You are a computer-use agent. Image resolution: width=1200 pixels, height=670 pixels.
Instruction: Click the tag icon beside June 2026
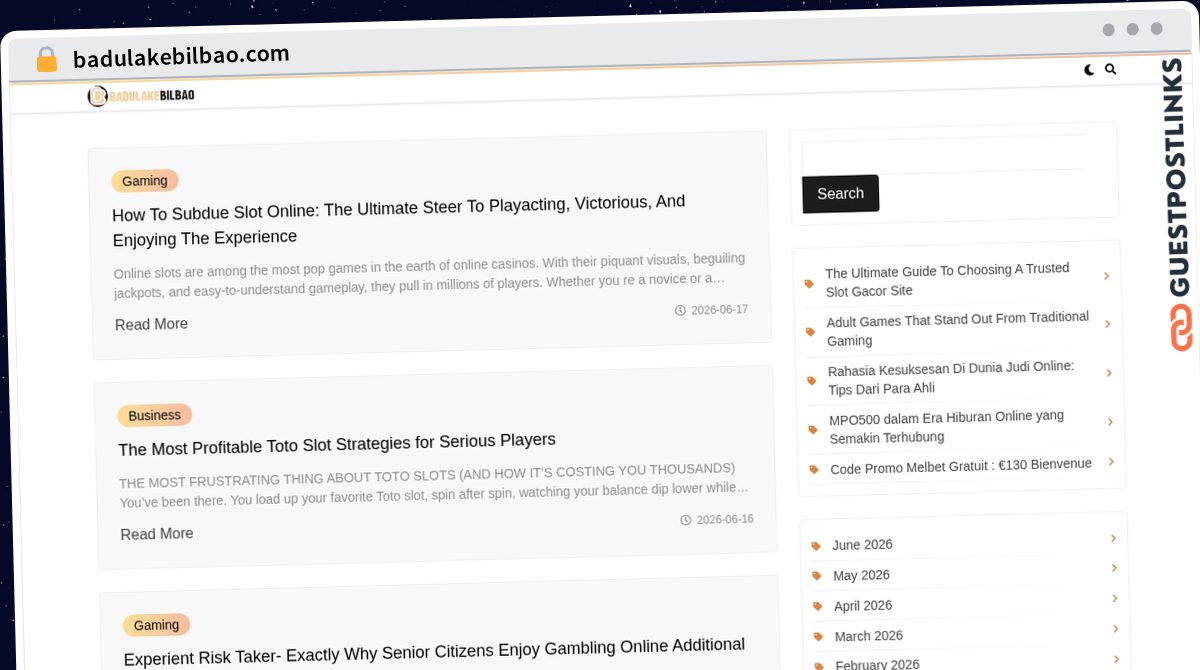coord(816,546)
